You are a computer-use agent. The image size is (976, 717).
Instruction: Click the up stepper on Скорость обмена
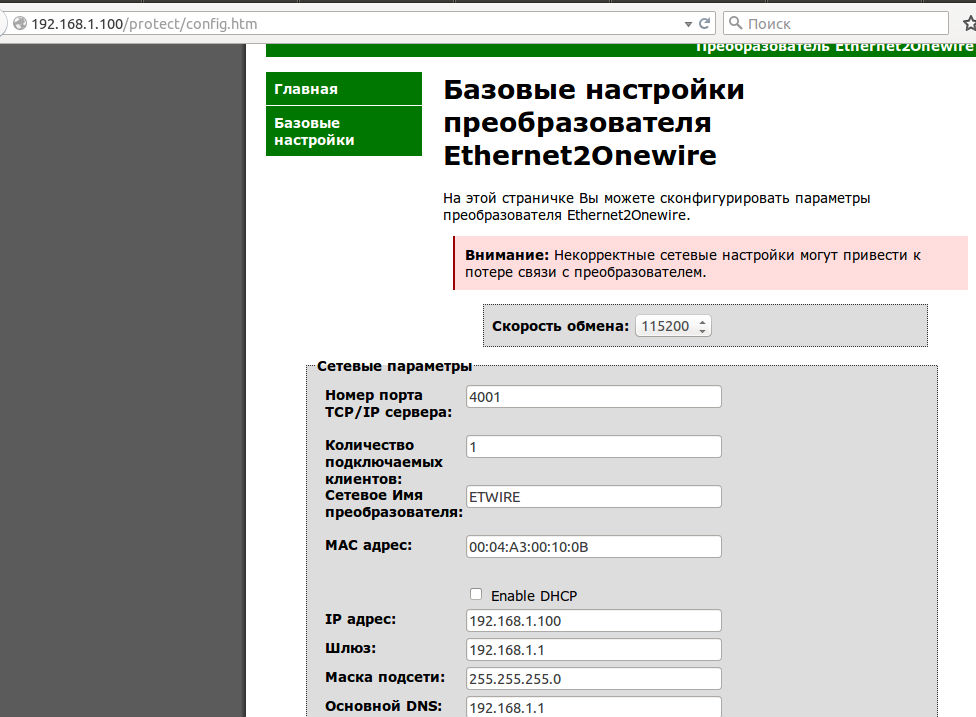click(x=700, y=320)
